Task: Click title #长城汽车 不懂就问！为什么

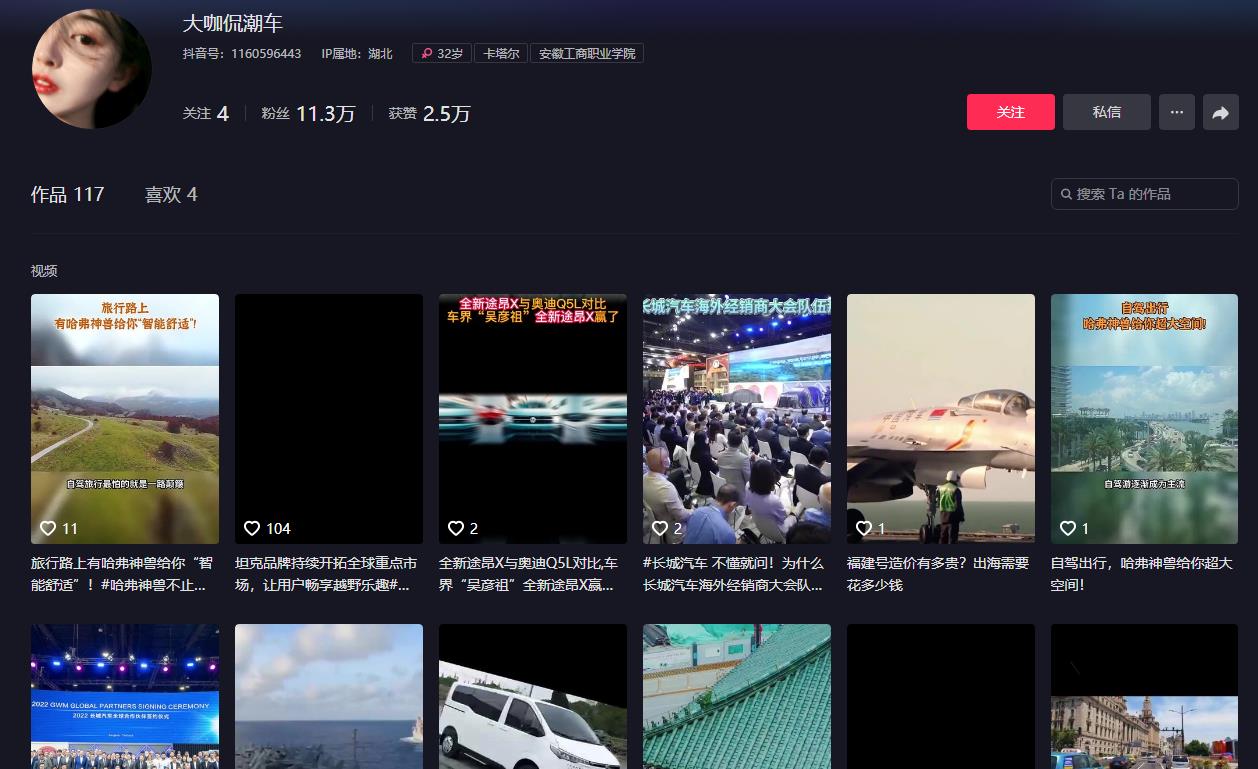Action: pyautogui.click(x=733, y=574)
